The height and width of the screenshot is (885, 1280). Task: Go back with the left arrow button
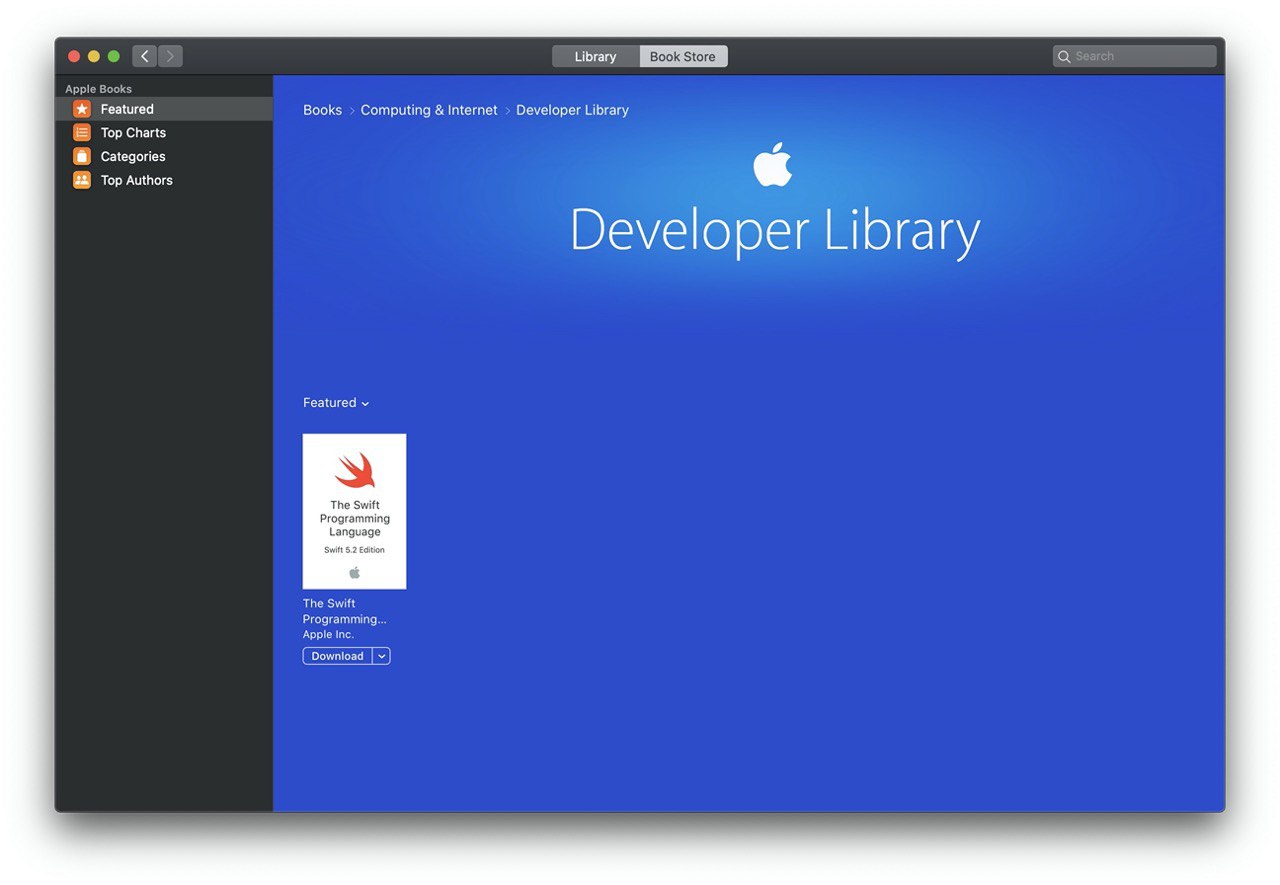point(144,56)
